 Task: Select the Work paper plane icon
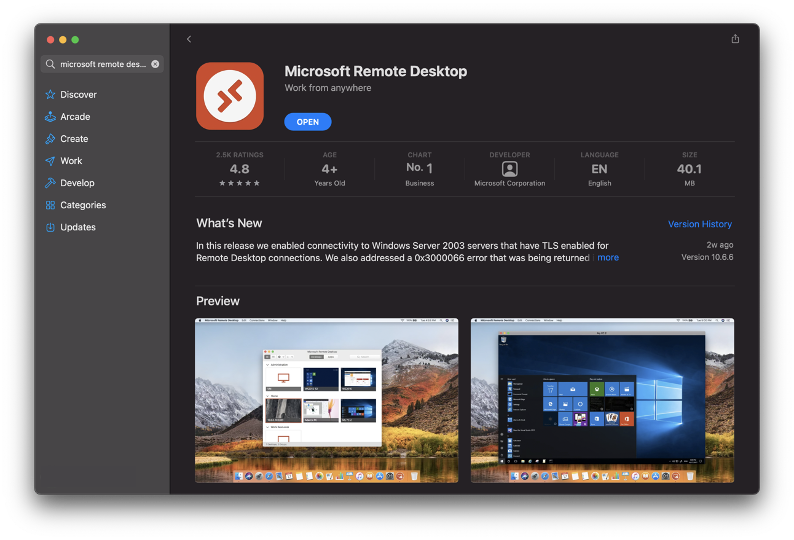click(x=50, y=161)
